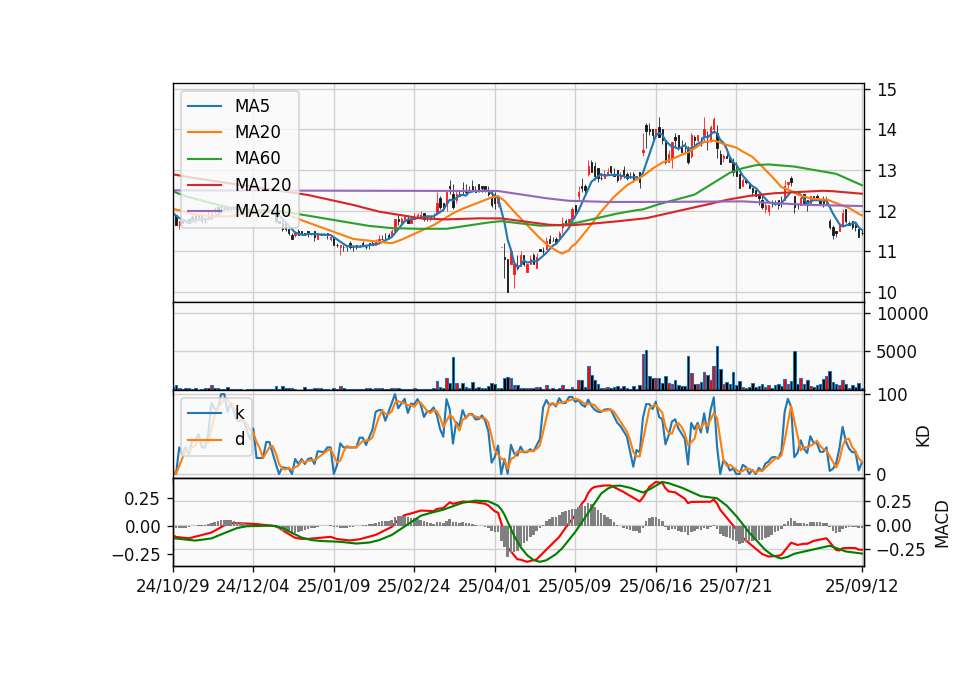The height and width of the screenshot is (690, 960).
Task: Click the MA5 legend label
Action: (x=252, y=106)
